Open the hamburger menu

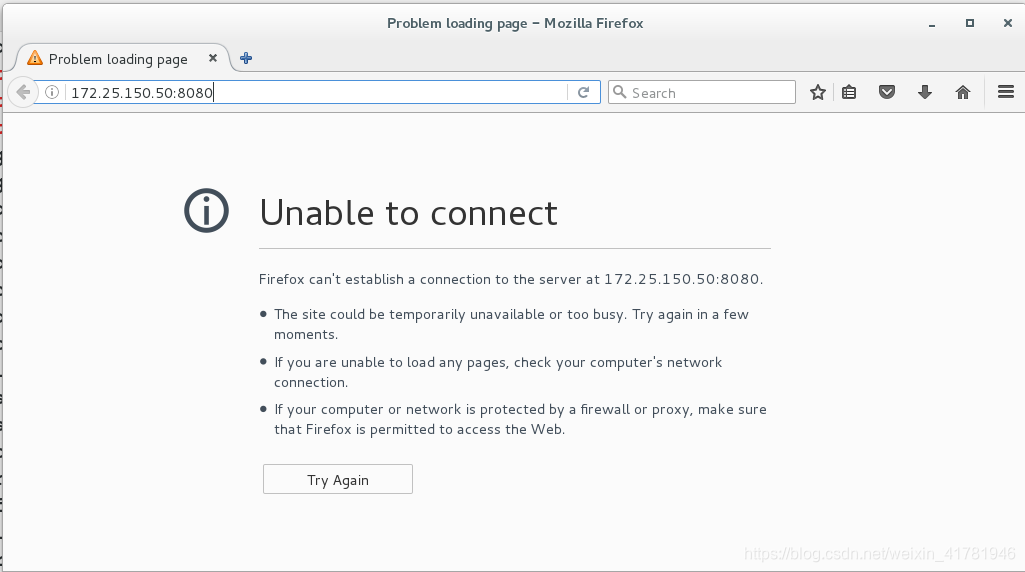tap(1005, 92)
